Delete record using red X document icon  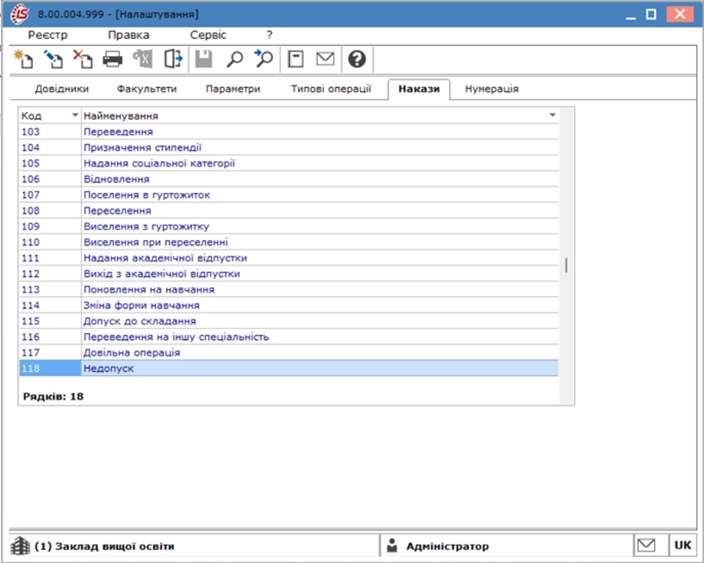click(83, 59)
